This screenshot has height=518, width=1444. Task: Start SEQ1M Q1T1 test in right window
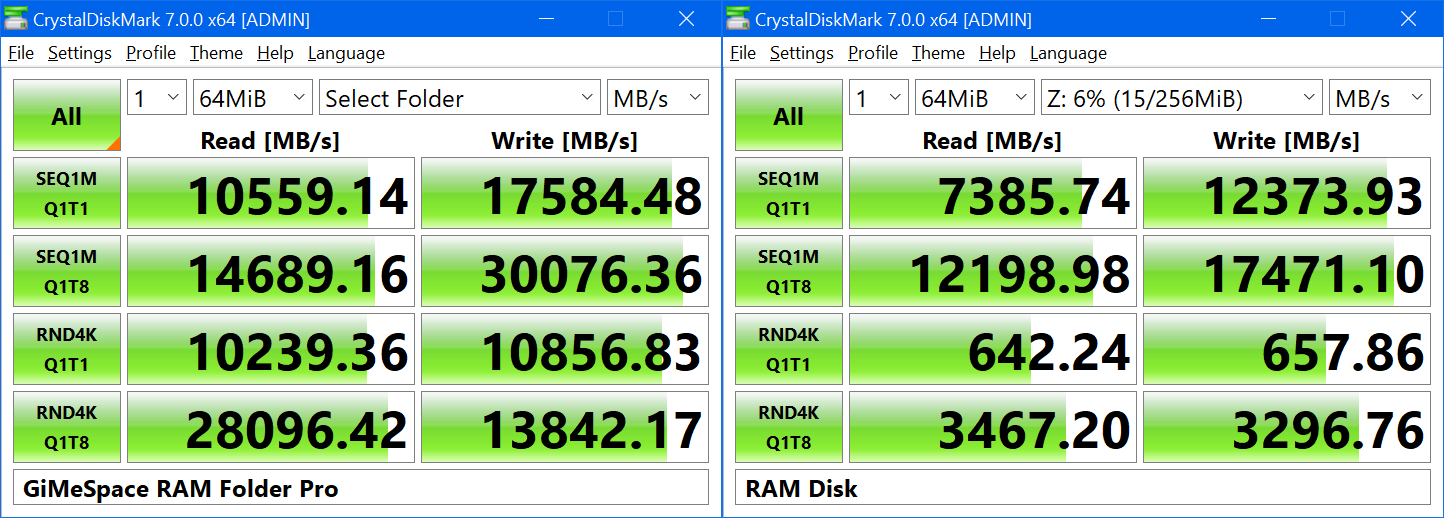789,194
